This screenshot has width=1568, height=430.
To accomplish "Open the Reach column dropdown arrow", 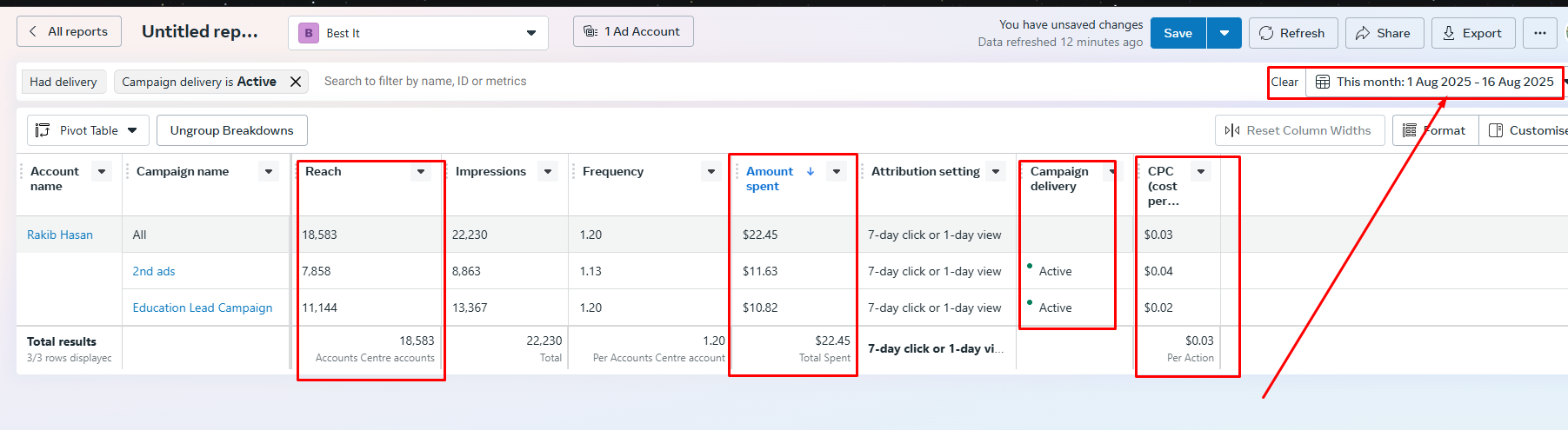I will (421, 171).
